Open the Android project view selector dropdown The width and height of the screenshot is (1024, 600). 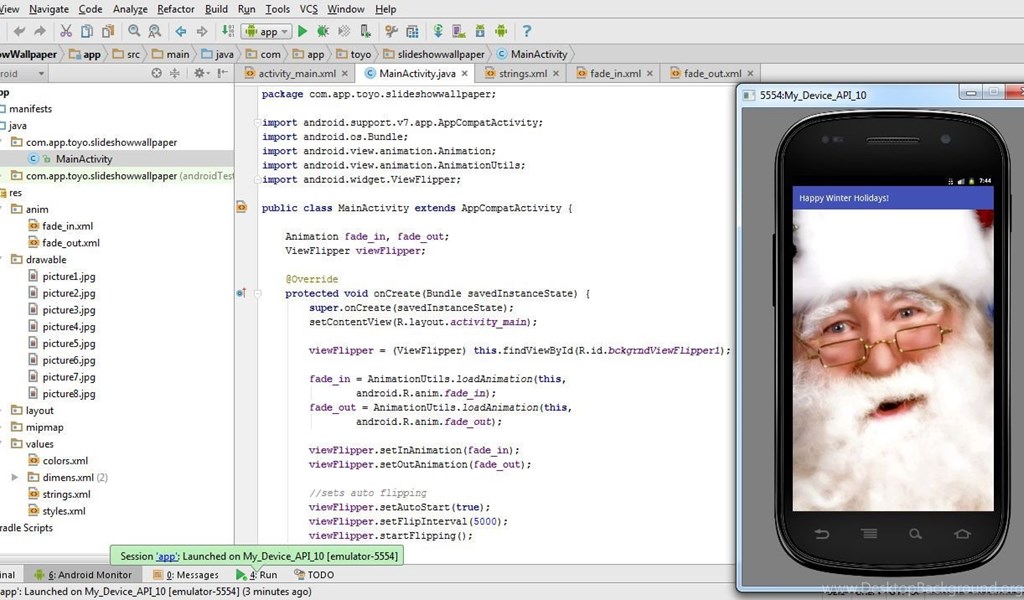(x=39, y=73)
